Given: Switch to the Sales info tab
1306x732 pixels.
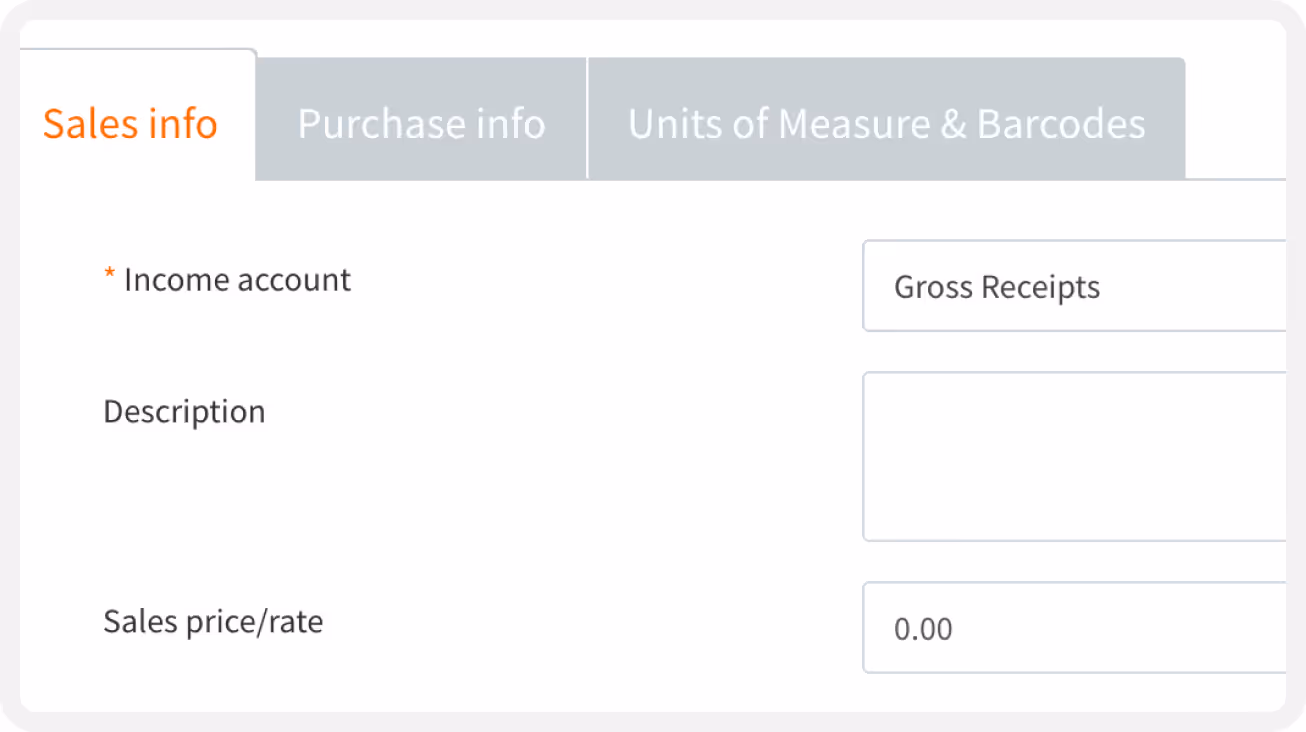Looking at the screenshot, I should (130, 124).
